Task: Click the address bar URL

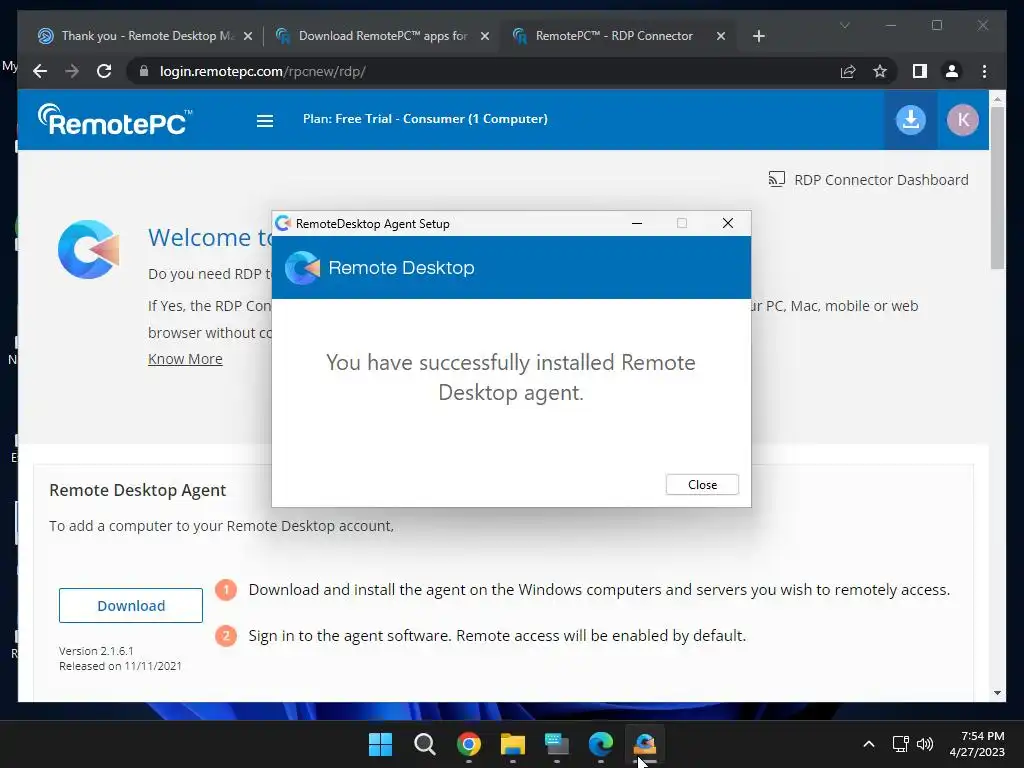Action: pos(263,71)
